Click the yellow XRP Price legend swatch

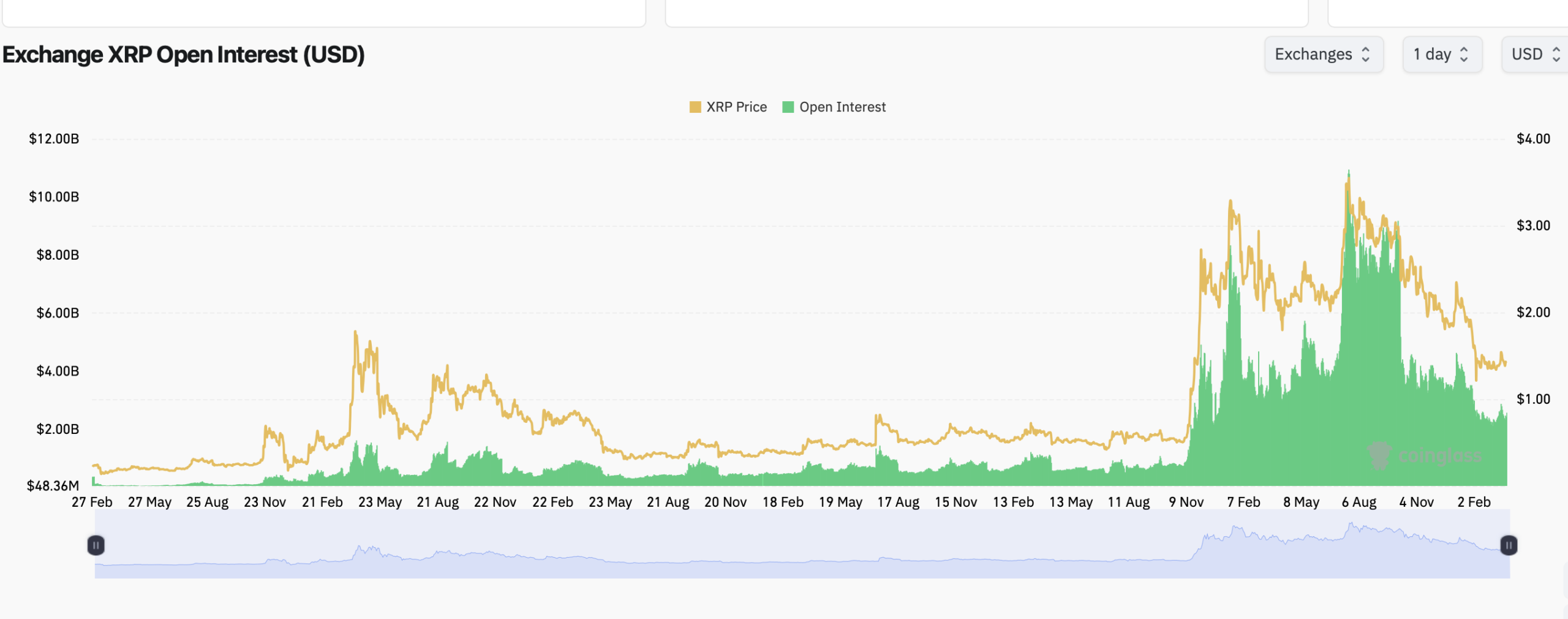coord(695,106)
